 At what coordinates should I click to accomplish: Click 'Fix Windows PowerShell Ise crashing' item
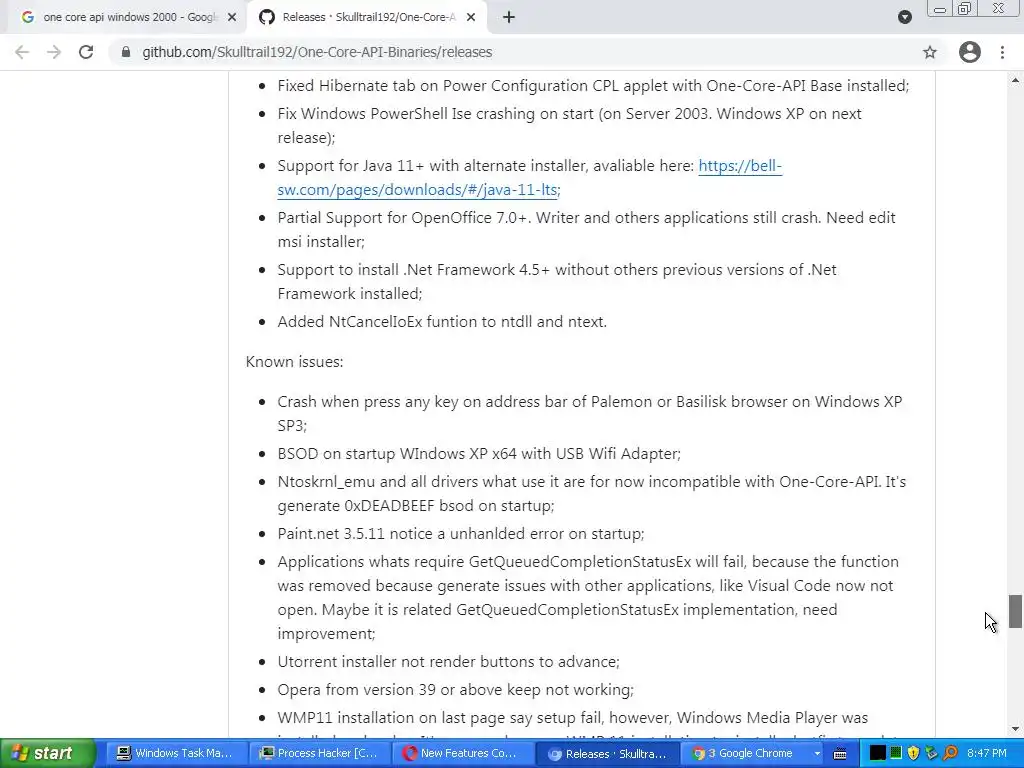[569, 126]
